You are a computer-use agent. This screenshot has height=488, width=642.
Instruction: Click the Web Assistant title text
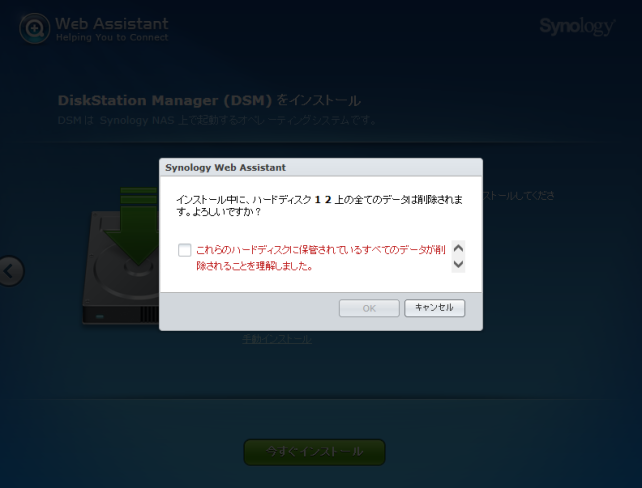click(112, 24)
